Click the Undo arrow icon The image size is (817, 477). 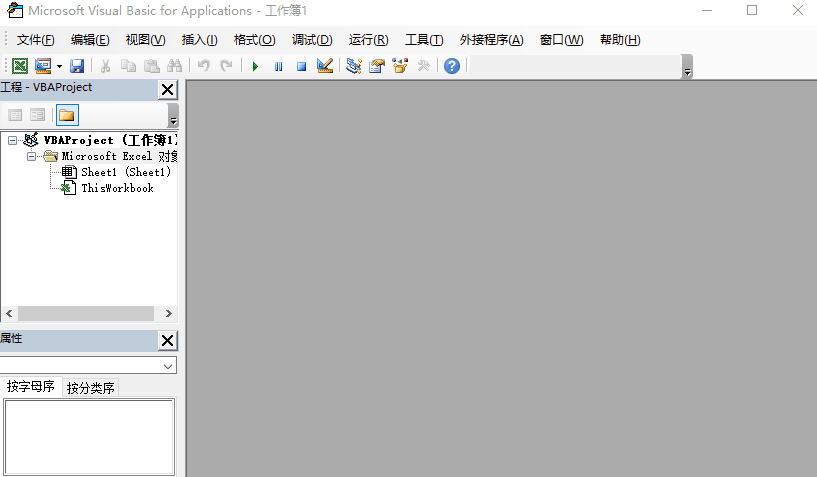204,66
